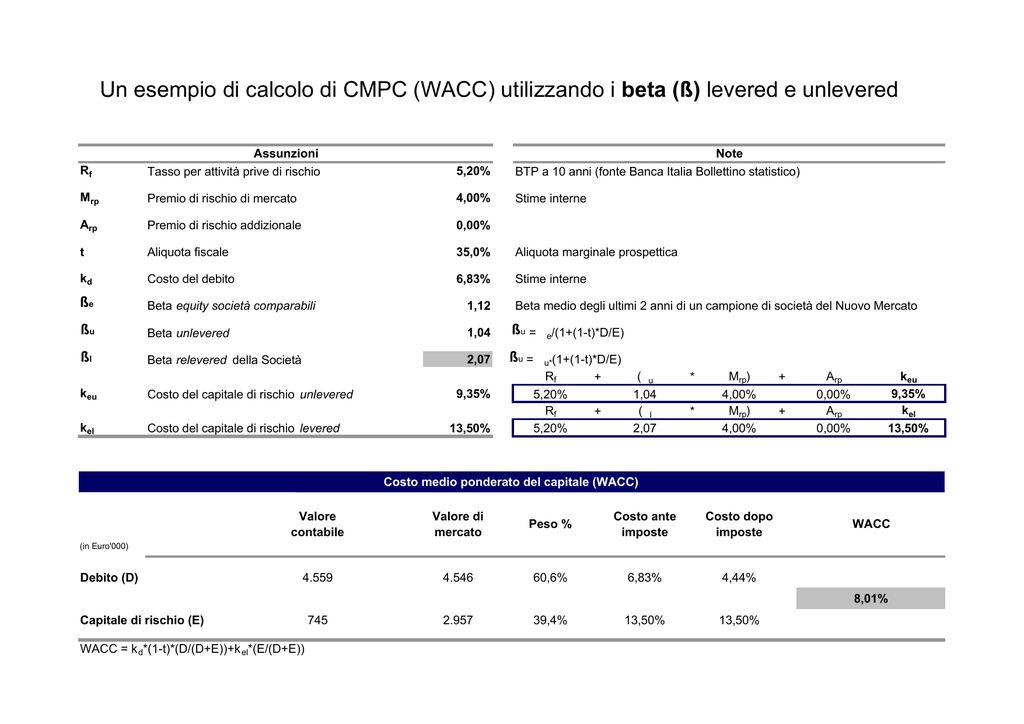Click "Tasso per attività prive di rischio"
Image resolution: width=1024 pixels, height=724 pixels.
233,172
